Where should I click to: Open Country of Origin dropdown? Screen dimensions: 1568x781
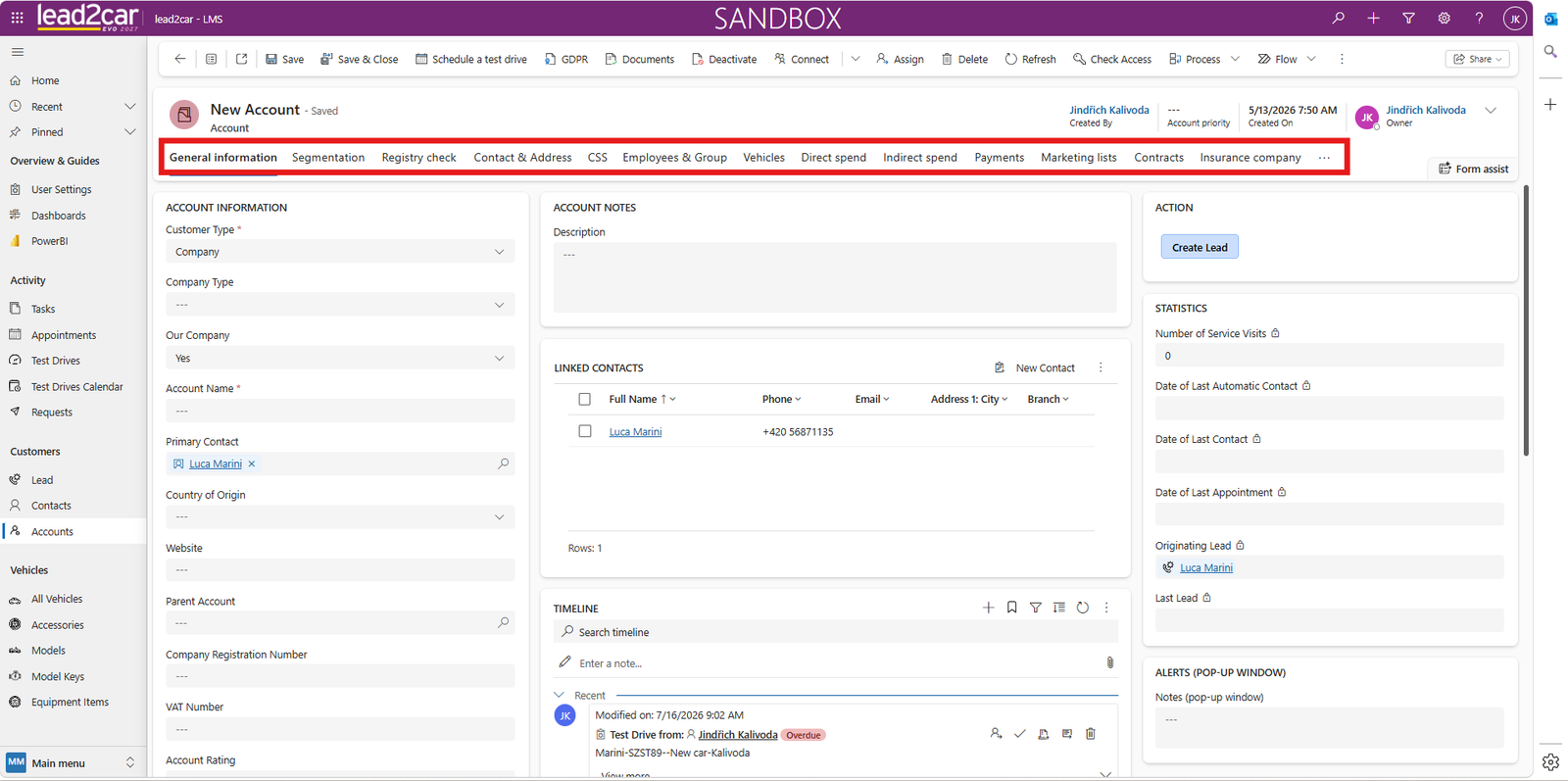tap(340, 517)
